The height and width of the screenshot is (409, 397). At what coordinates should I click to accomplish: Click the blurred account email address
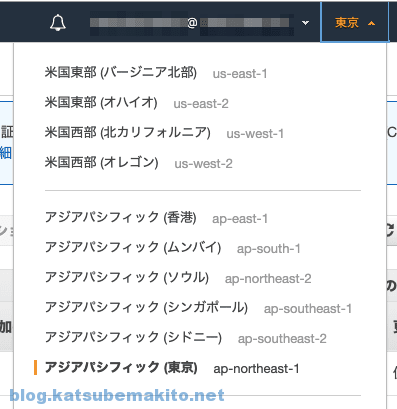192,23
